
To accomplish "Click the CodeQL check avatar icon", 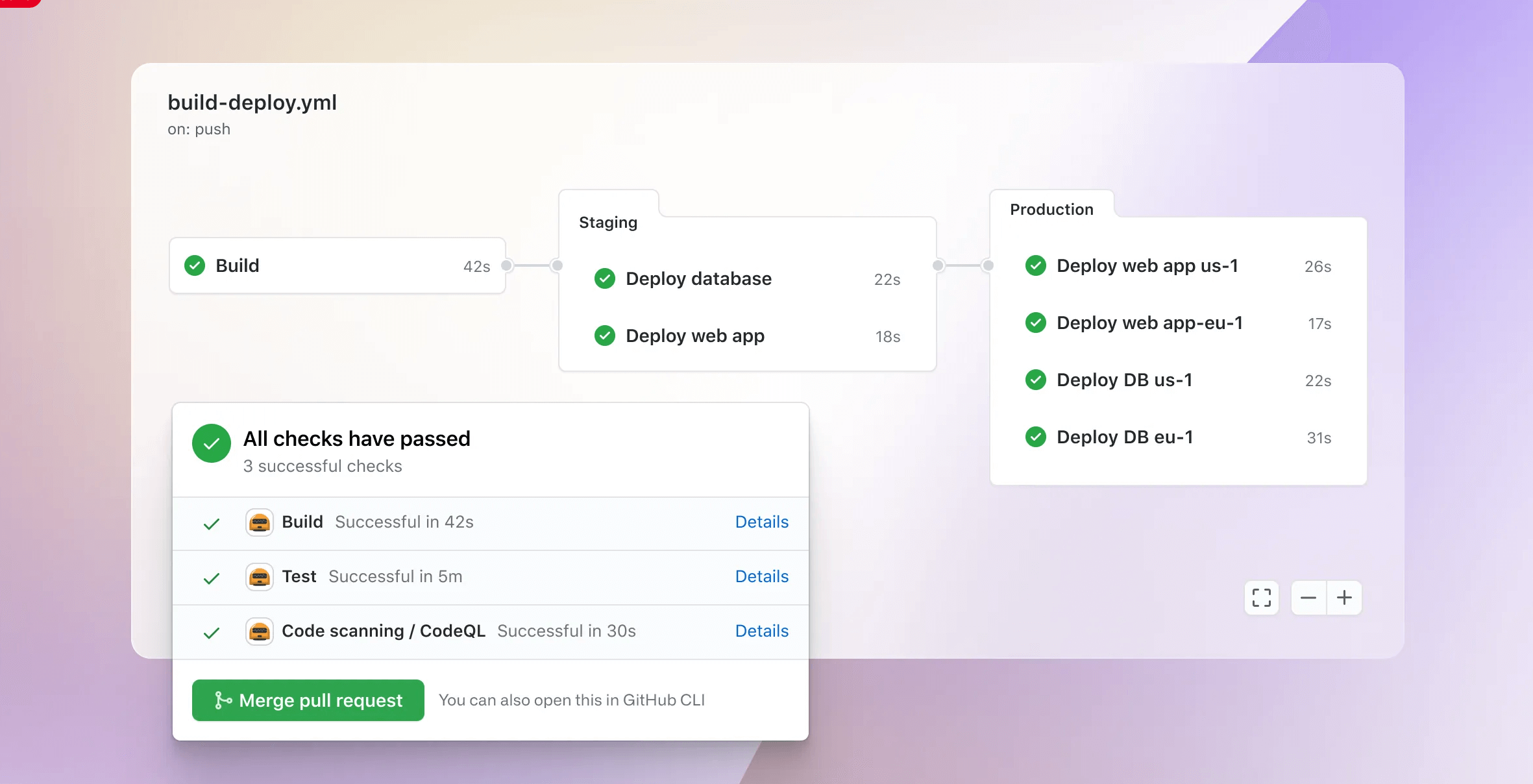I will (260, 631).
